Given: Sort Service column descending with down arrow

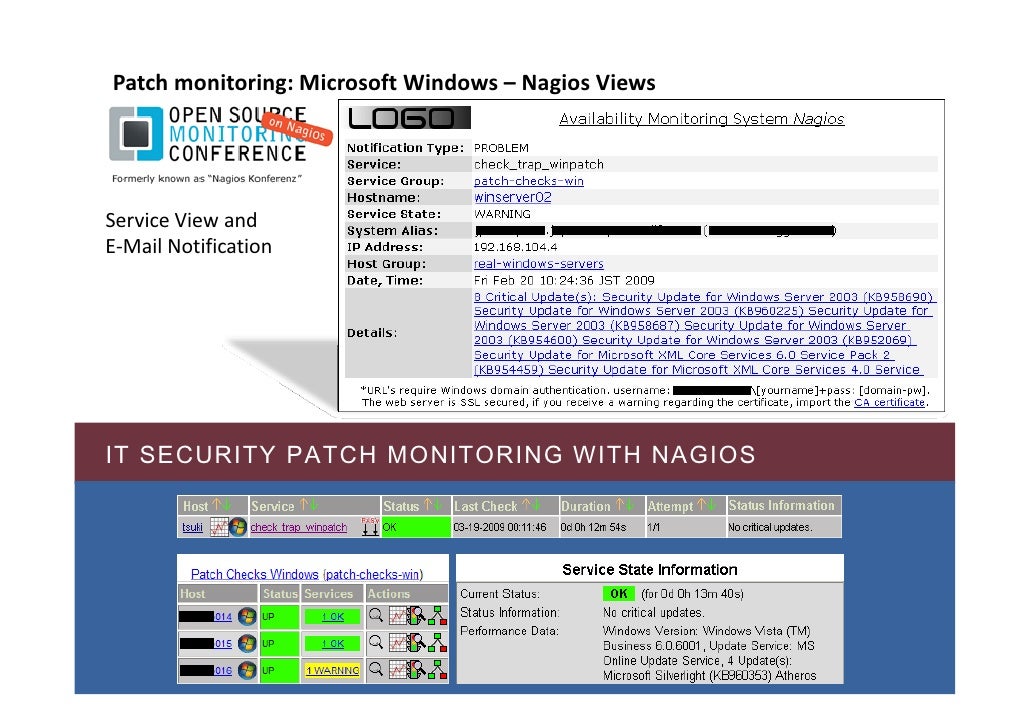Looking at the screenshot, I should [313, 505].
